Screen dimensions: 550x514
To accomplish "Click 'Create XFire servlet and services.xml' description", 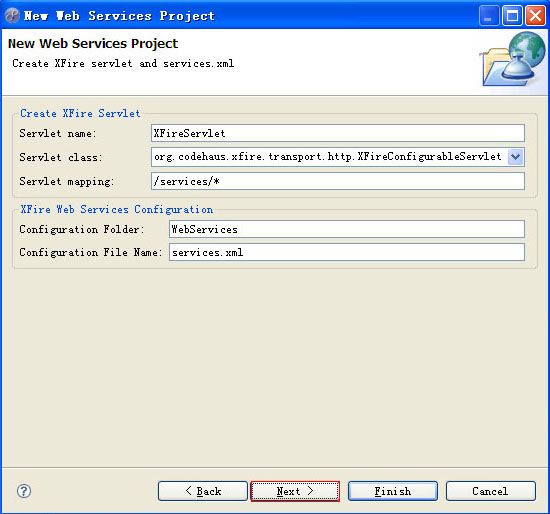I will coord(123,64).
